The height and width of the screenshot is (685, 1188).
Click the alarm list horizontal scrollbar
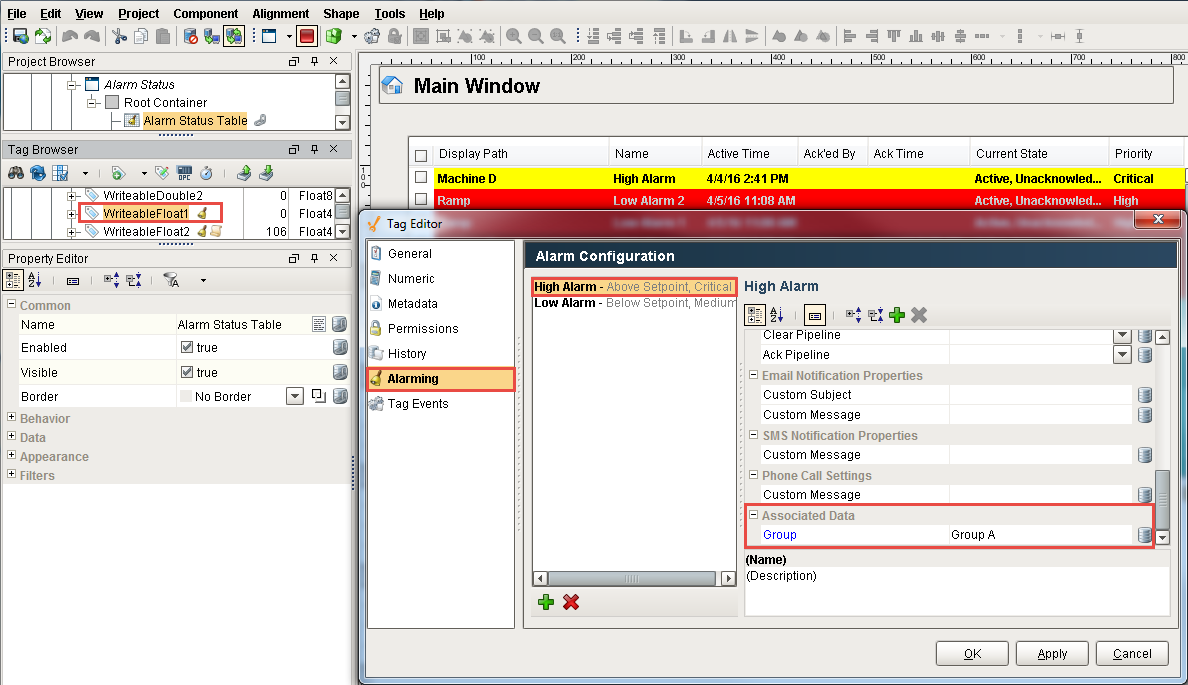click(632, 579)
